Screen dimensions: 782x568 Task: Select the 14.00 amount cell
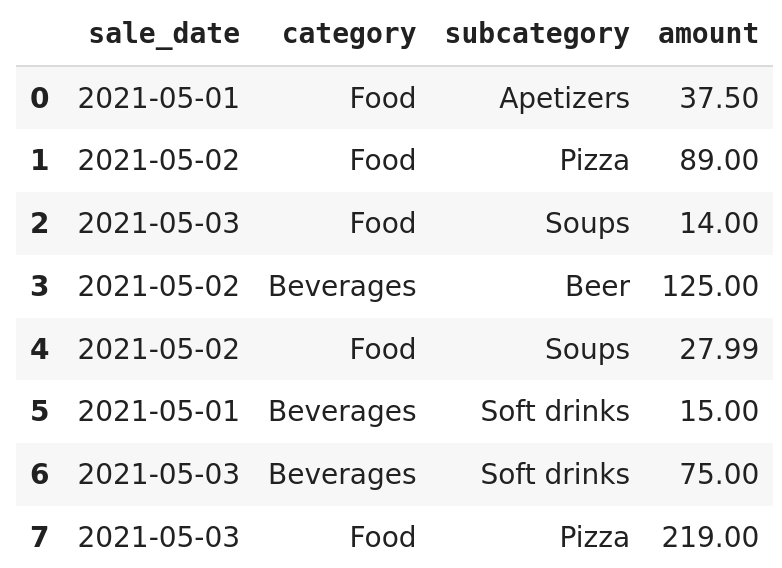pyautogui.click(x=719, y=224)
